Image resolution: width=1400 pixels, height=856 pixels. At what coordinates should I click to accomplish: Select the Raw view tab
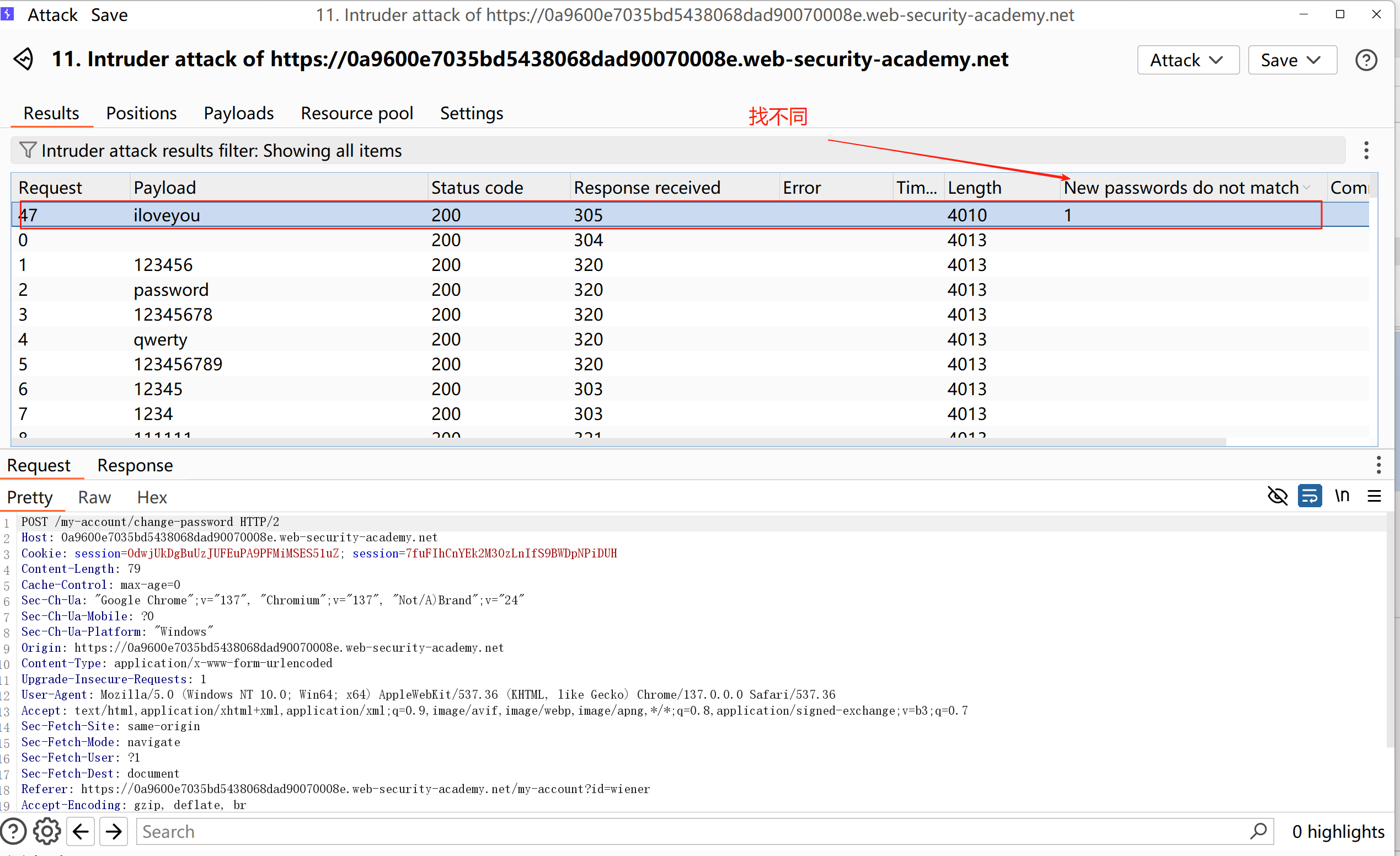pyautogui.click(x=94, y=497)
